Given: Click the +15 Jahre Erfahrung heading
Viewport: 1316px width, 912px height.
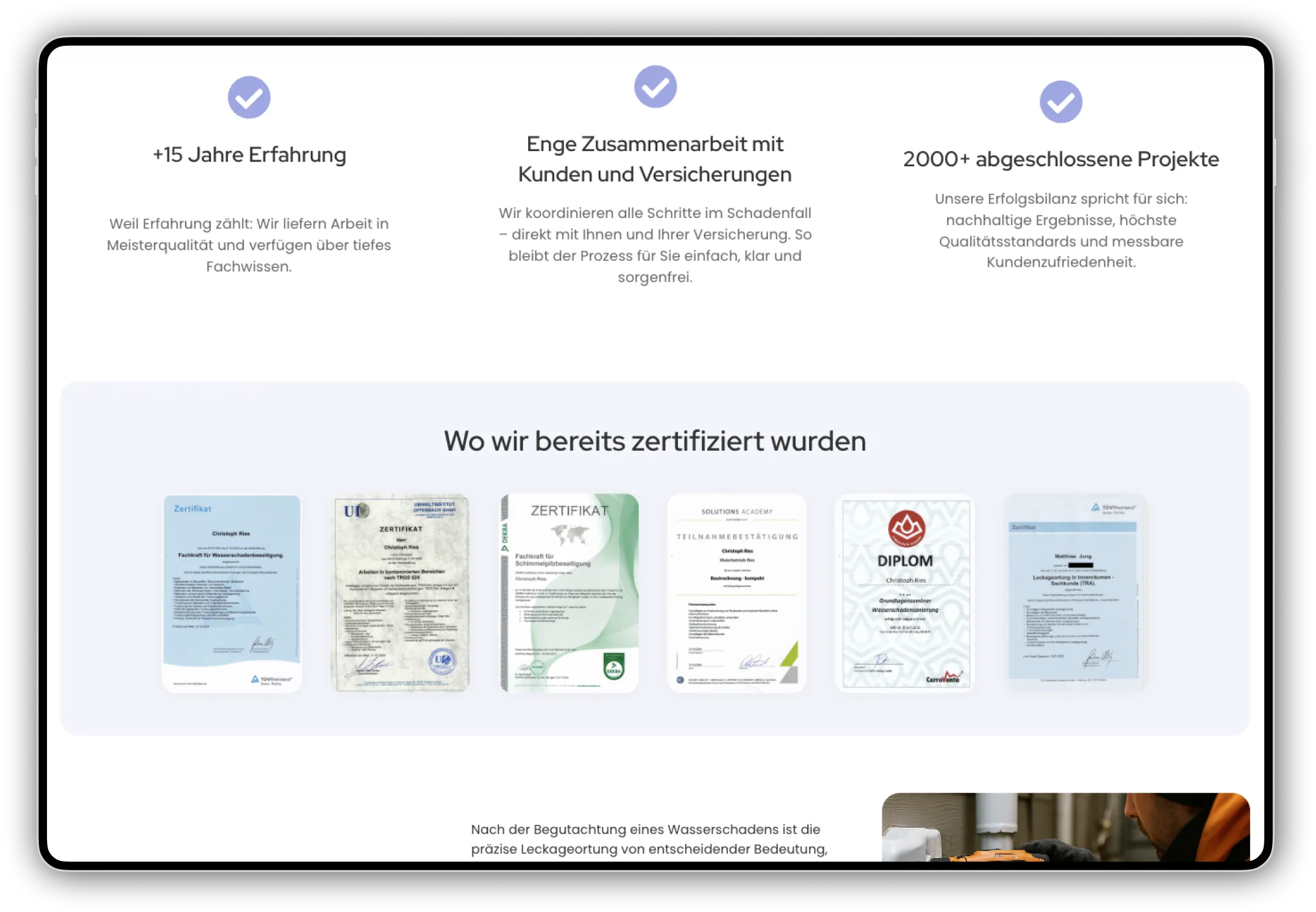Looking at the screenshot, I should click(x=249, y=155).
